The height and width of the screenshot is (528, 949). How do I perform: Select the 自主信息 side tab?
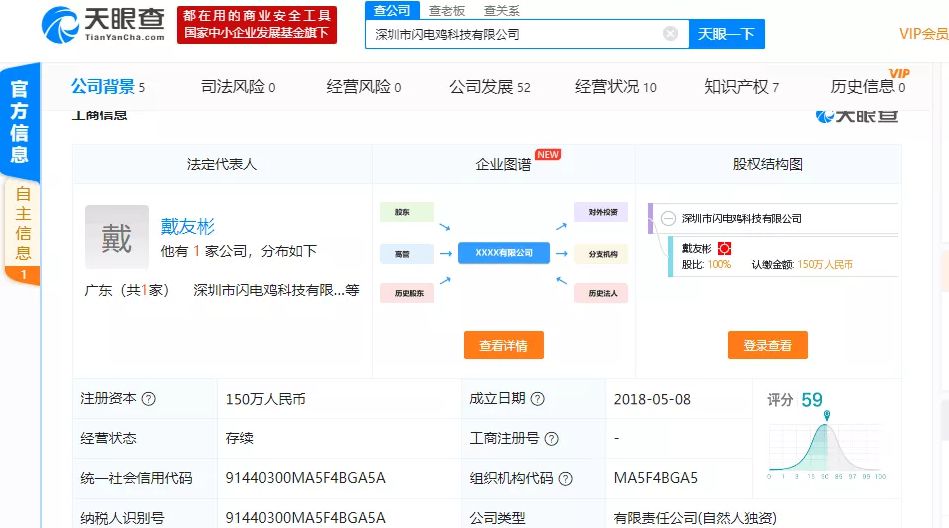click(22, 225)
